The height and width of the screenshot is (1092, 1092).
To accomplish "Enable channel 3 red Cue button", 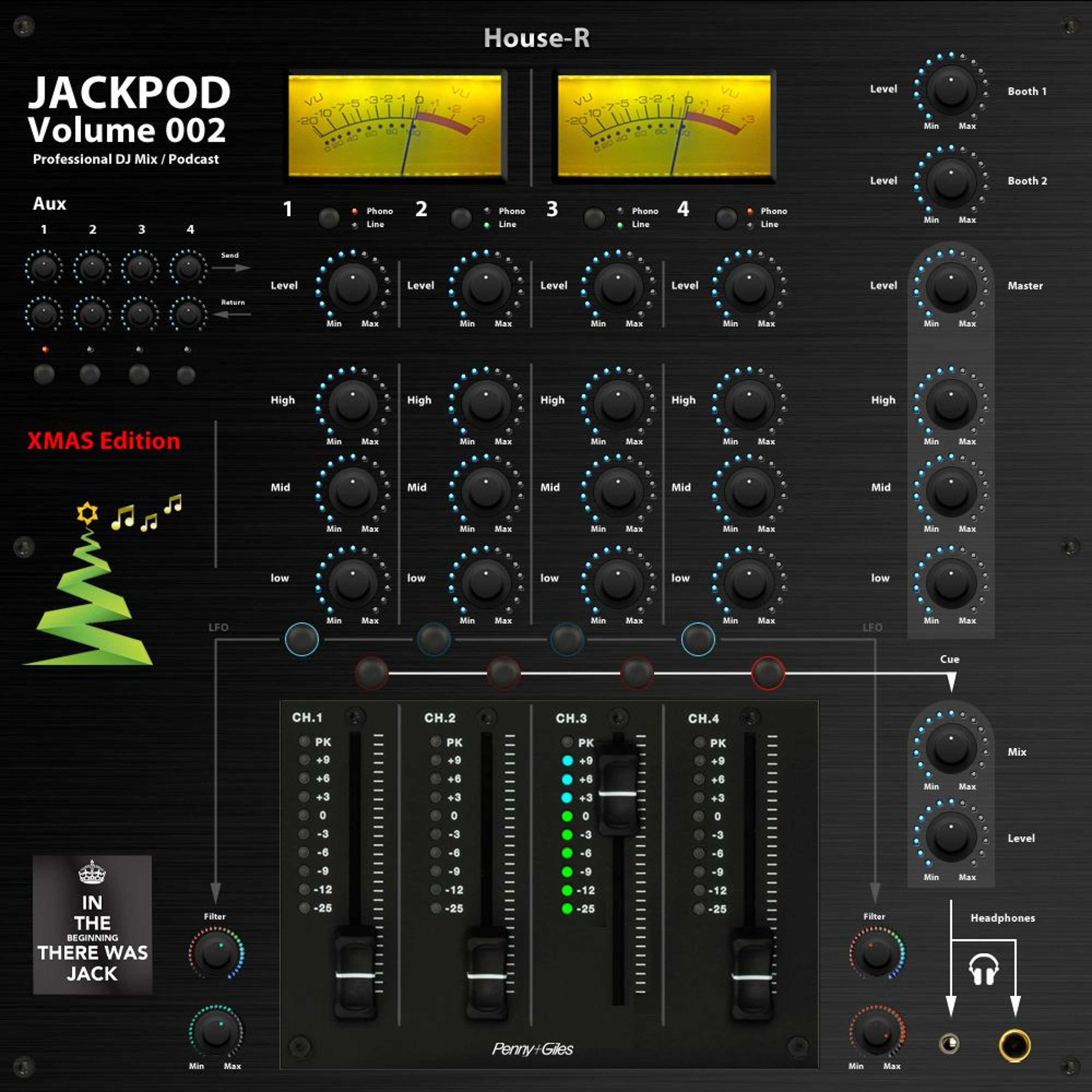I will coord(636,673).
